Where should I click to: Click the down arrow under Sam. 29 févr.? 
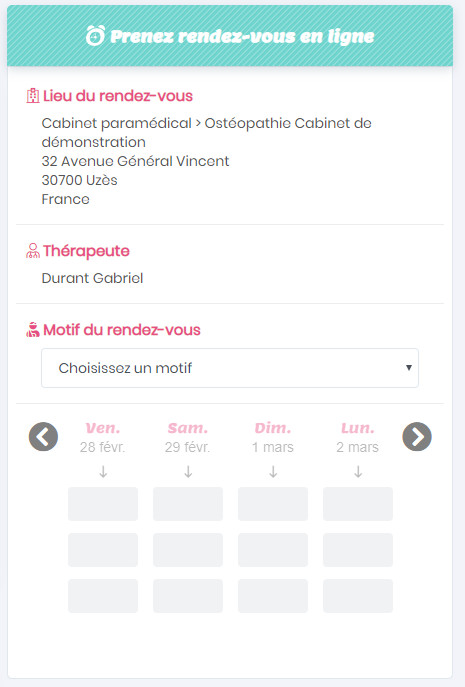[188, 472]
